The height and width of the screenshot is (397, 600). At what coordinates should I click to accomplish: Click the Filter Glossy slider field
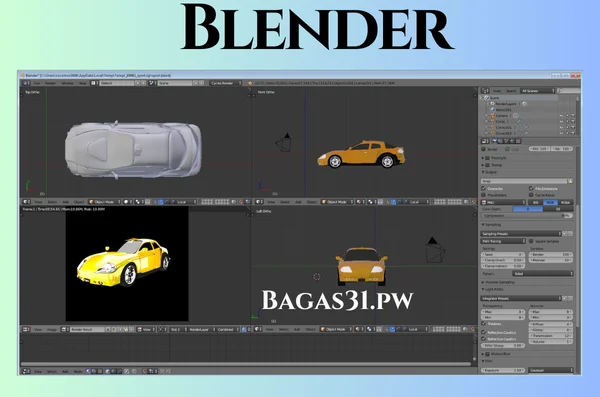click(x=503, y=346)
